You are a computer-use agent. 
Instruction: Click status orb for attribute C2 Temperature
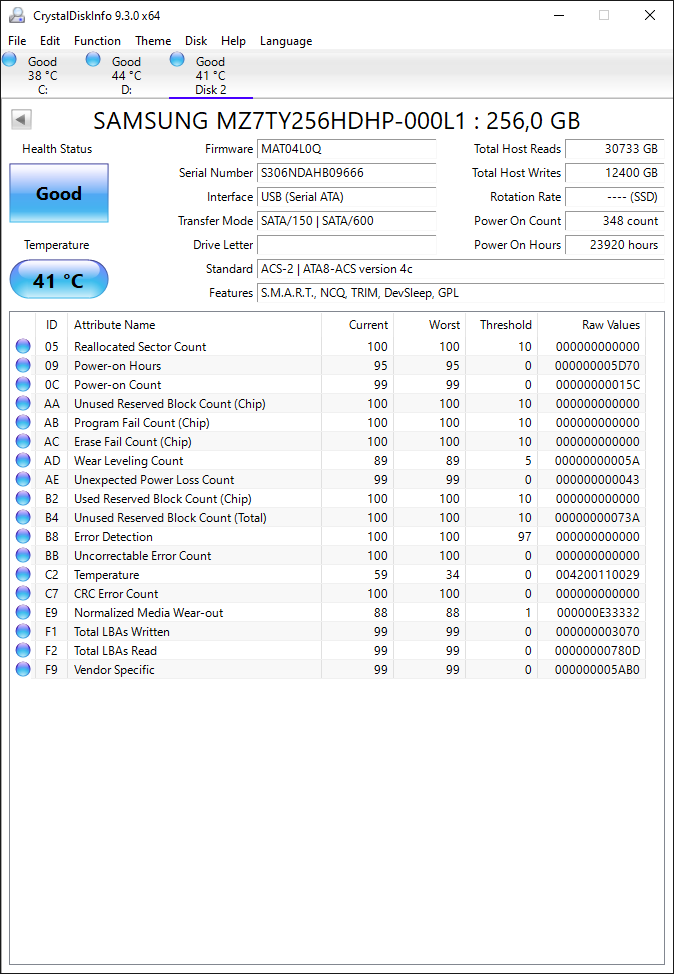23,575
